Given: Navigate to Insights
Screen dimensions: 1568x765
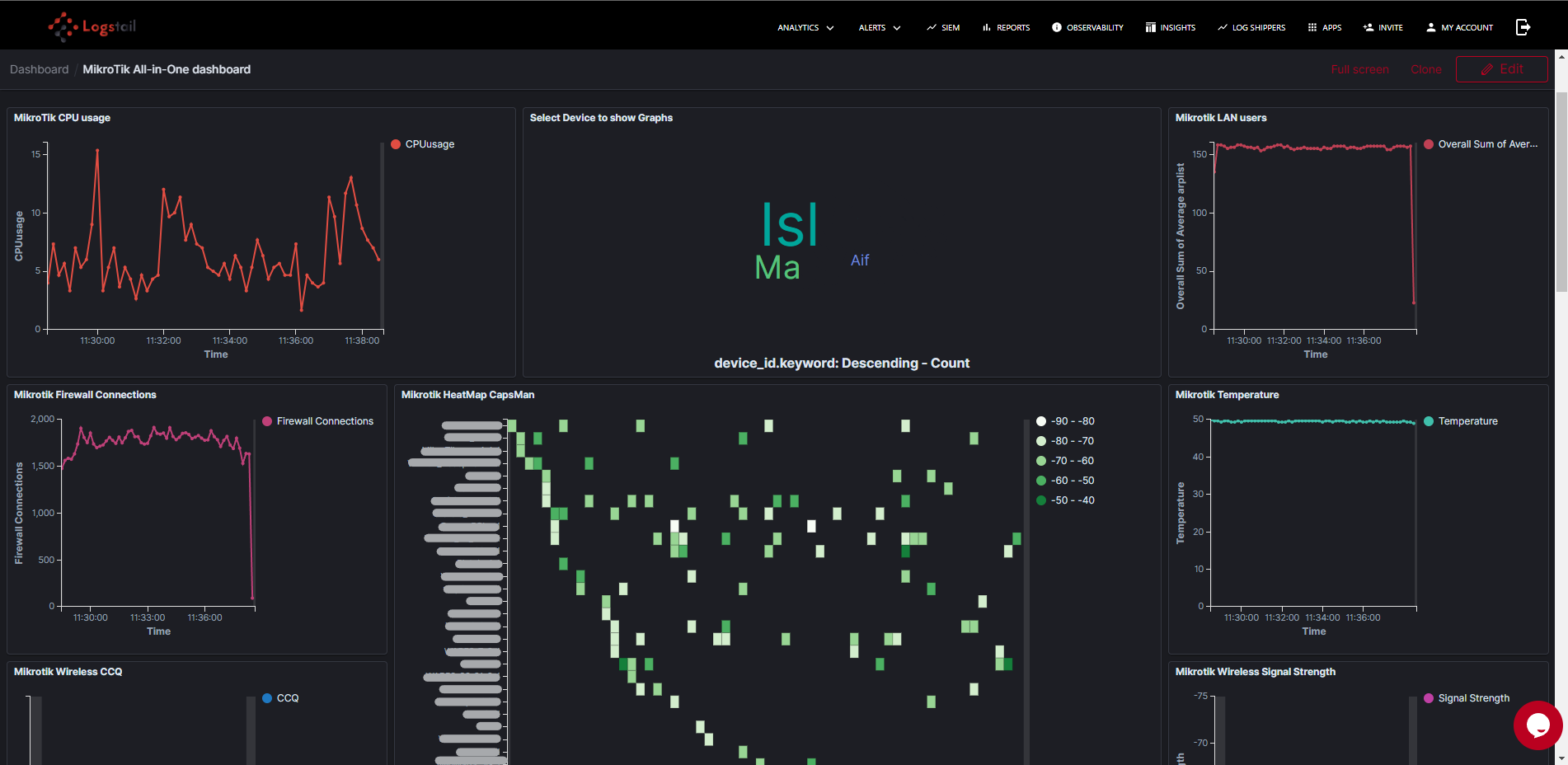Looking at the screenshot, I should pyautogui.click(x=1170, y=27).
